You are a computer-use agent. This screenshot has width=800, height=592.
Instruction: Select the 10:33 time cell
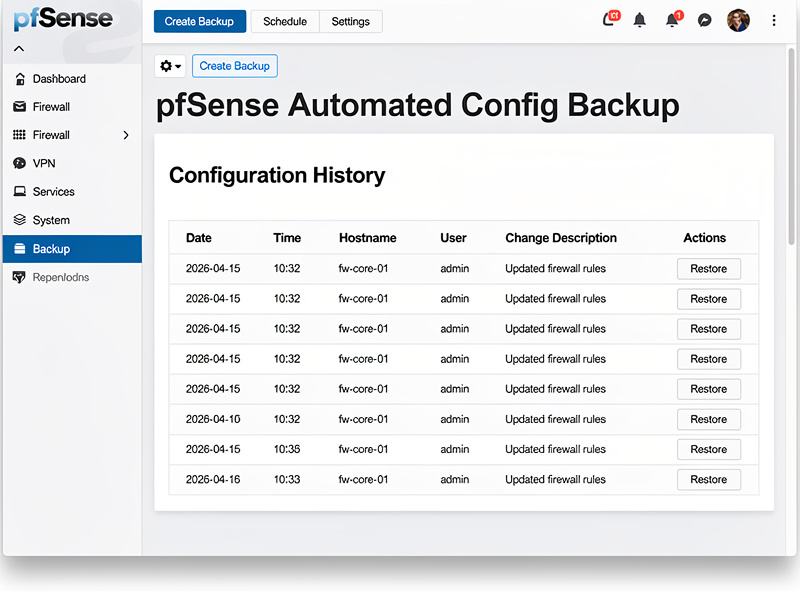287,480
